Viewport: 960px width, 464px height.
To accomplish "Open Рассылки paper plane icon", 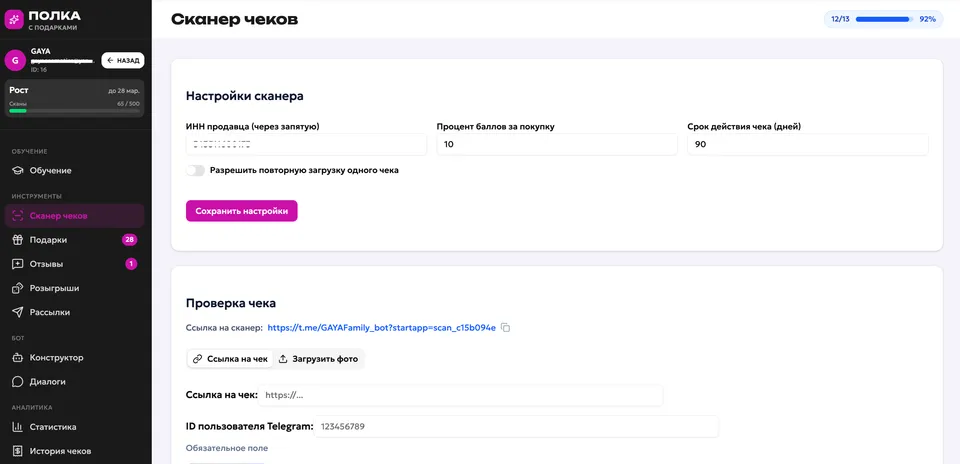I will pos(17,312).
